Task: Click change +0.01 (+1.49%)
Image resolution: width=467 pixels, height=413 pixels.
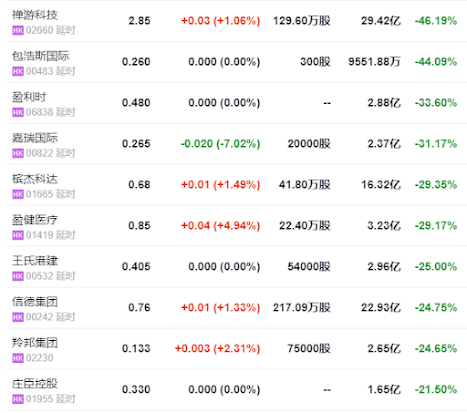Action: pos(220,185)
